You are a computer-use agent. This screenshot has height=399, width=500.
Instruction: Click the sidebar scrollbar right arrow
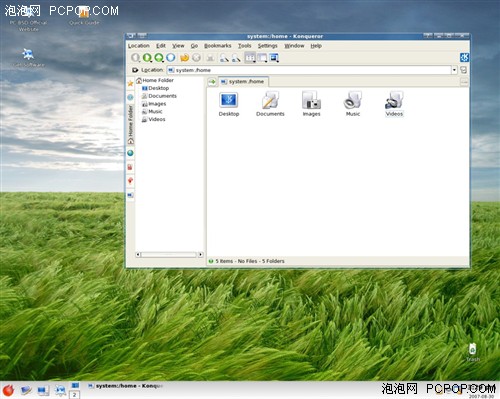[200, 255]
